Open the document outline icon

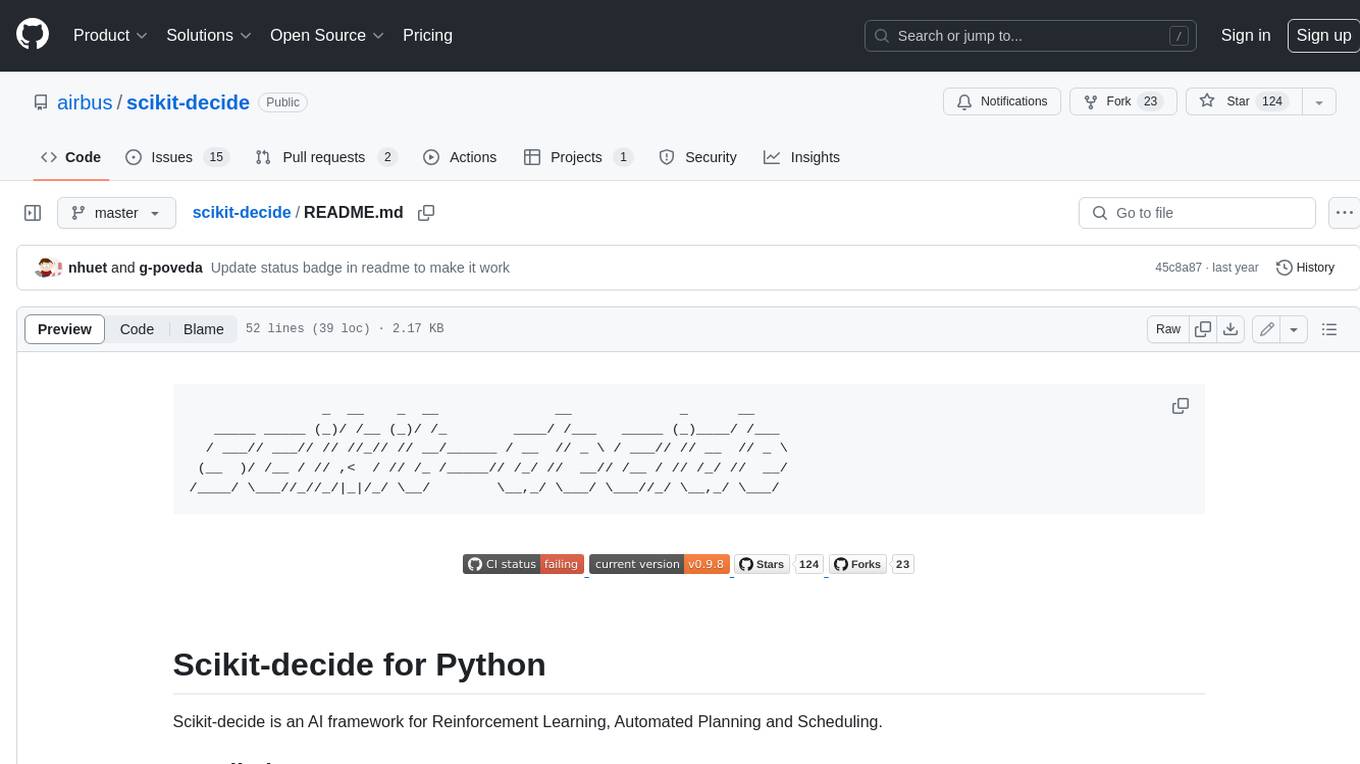point(1329,329)
